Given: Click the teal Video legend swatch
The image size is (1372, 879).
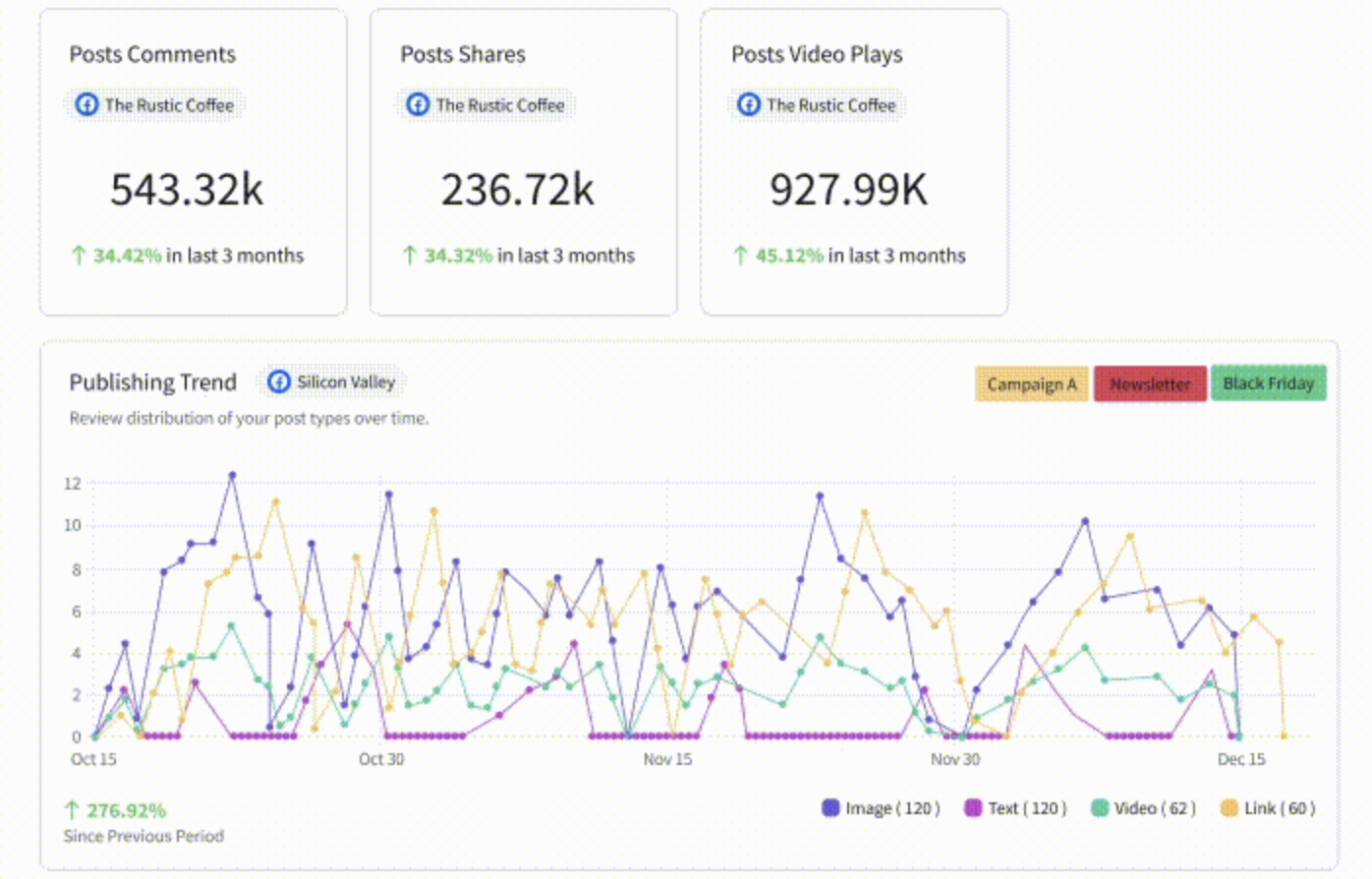Looking at the screenshot, I should coord(1100,808).
